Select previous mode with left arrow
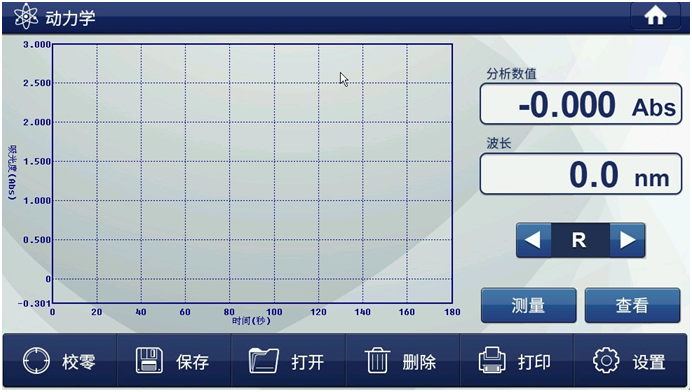The width and height of the screenshot is (692, 392). (534, 240)
